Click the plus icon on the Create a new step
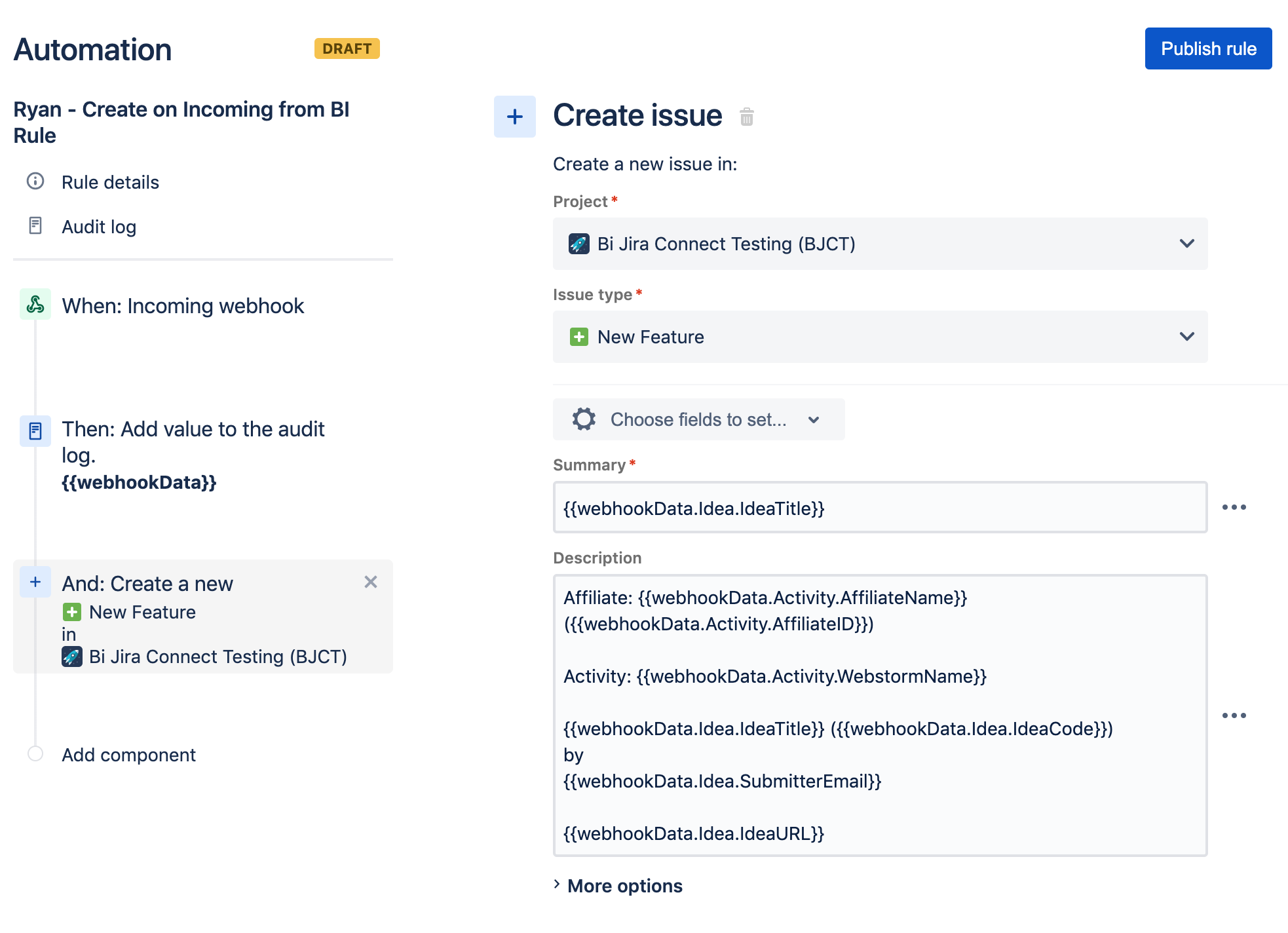Viewport: 1288px width, 933px height. click(x=35, y=582)
